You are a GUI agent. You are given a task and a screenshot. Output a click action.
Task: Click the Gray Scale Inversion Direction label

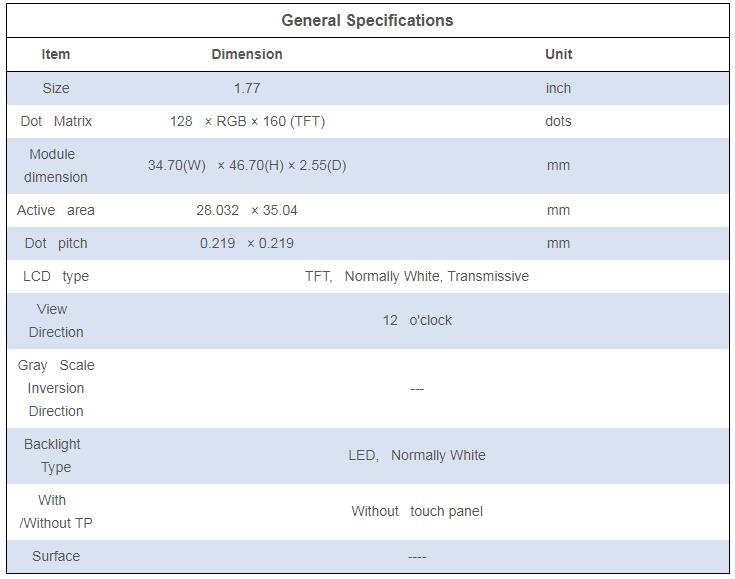pyautogui.click(x=56, y=388)
